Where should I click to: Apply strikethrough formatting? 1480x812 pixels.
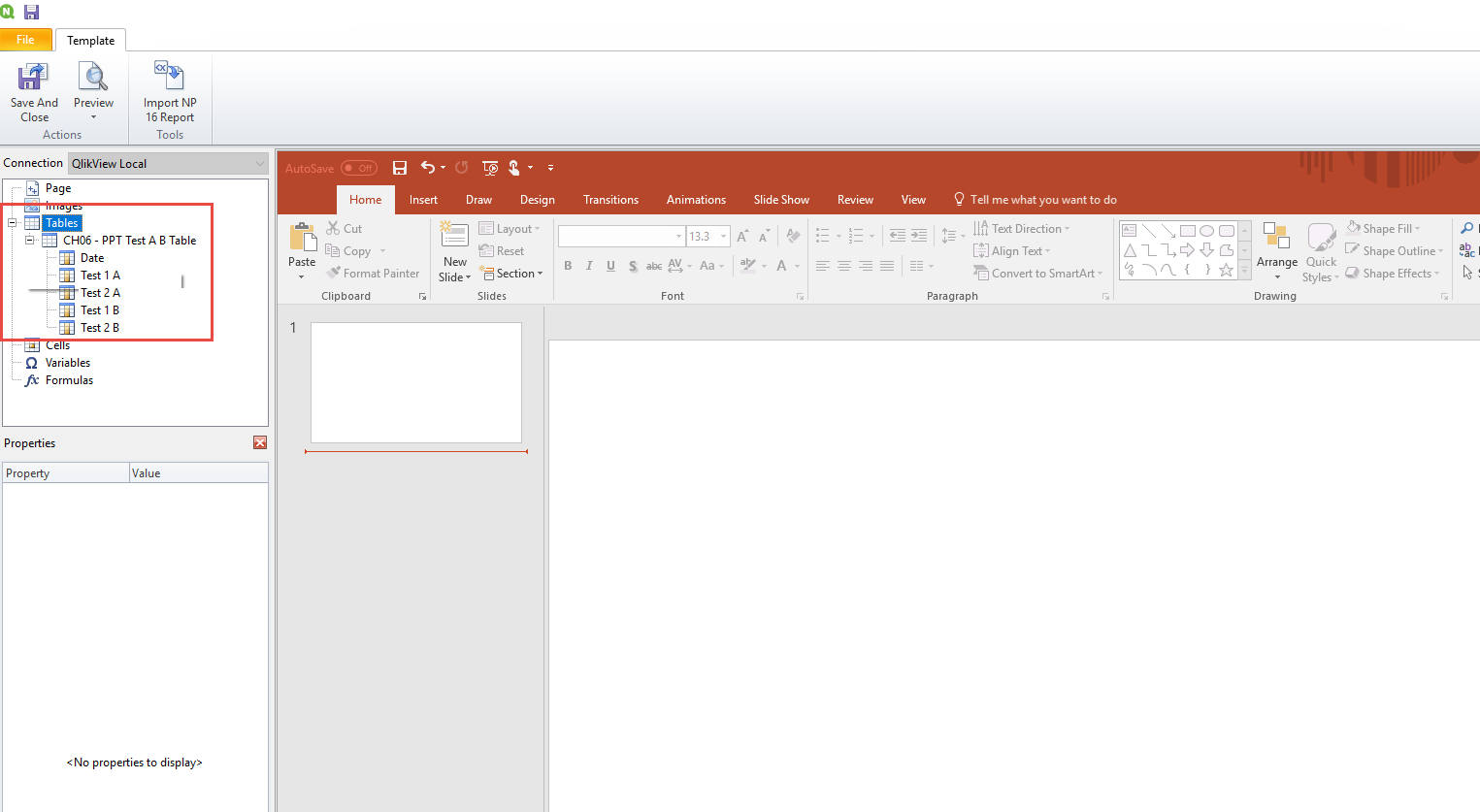point(654,266)
